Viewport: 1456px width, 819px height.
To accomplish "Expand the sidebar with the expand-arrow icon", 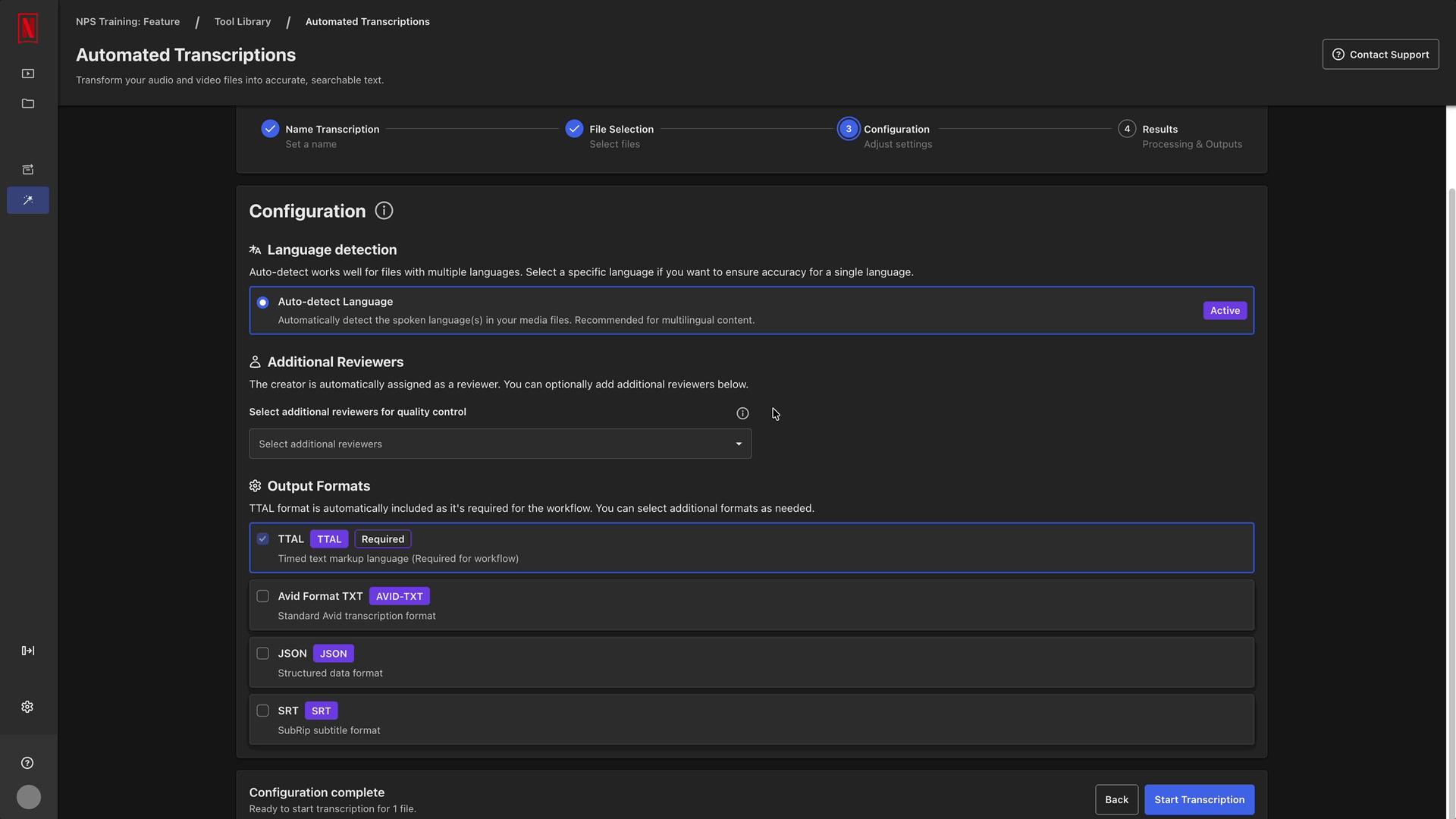I will click(x=28, y=651).
